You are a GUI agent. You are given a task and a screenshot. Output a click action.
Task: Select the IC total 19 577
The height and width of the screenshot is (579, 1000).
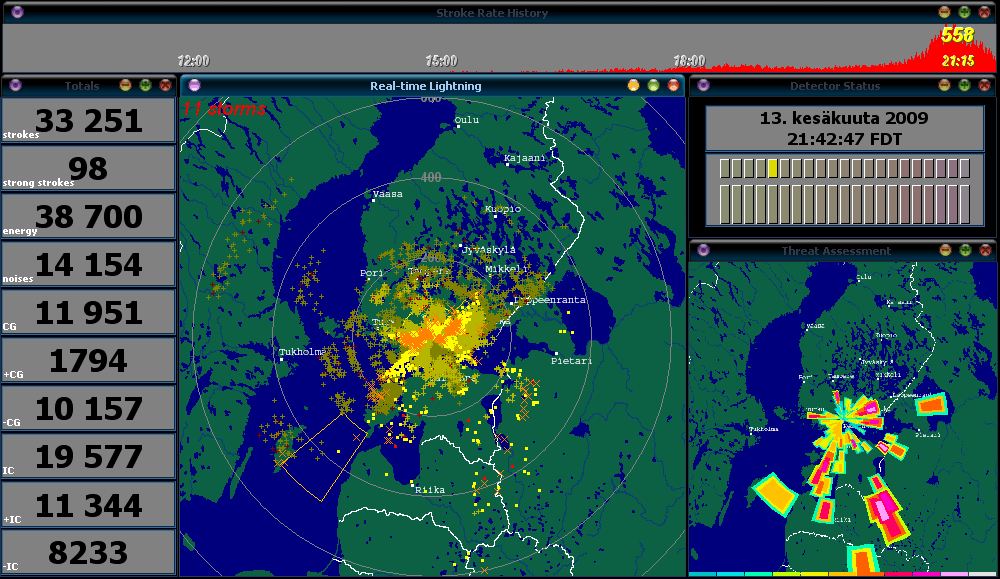coord(89,457)
